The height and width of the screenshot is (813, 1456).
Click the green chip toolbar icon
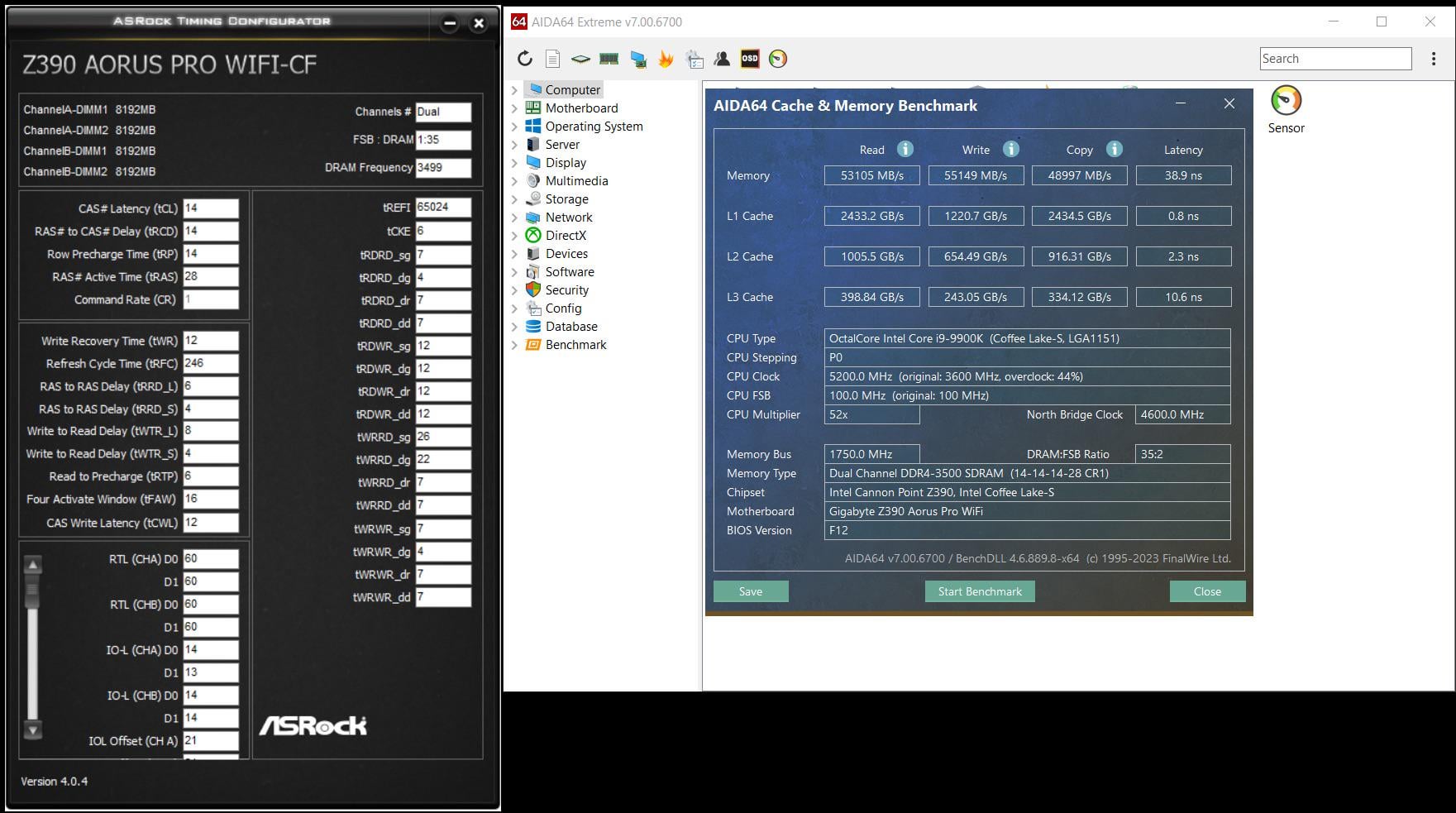click(580, 59)
